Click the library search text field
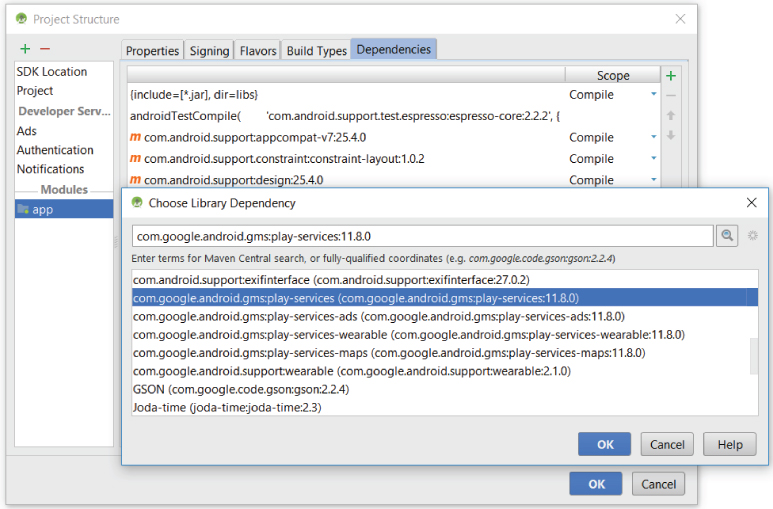This screenshot has width=773, height=509. pyautogui.click(x=422, y=236)
